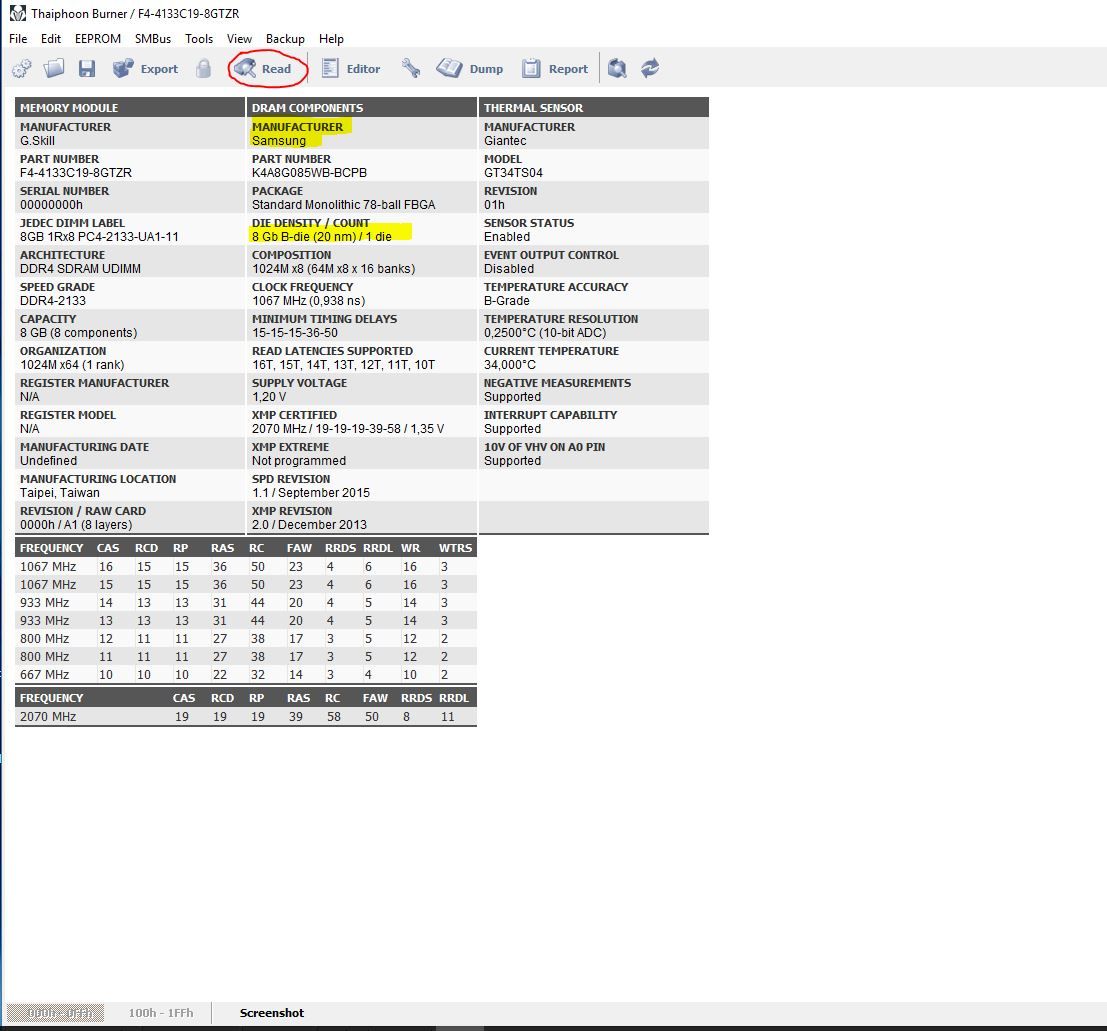Click the DDR4-2133 speed grade value
Screen dimensions: 1107x1031
[x=53, y=300]
